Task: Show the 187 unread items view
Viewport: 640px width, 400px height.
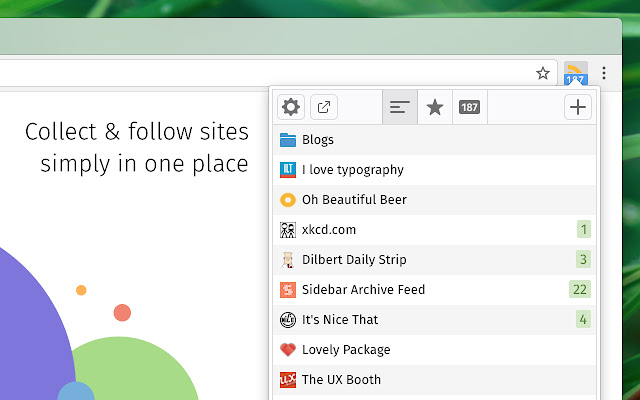Action: point(469,108)
